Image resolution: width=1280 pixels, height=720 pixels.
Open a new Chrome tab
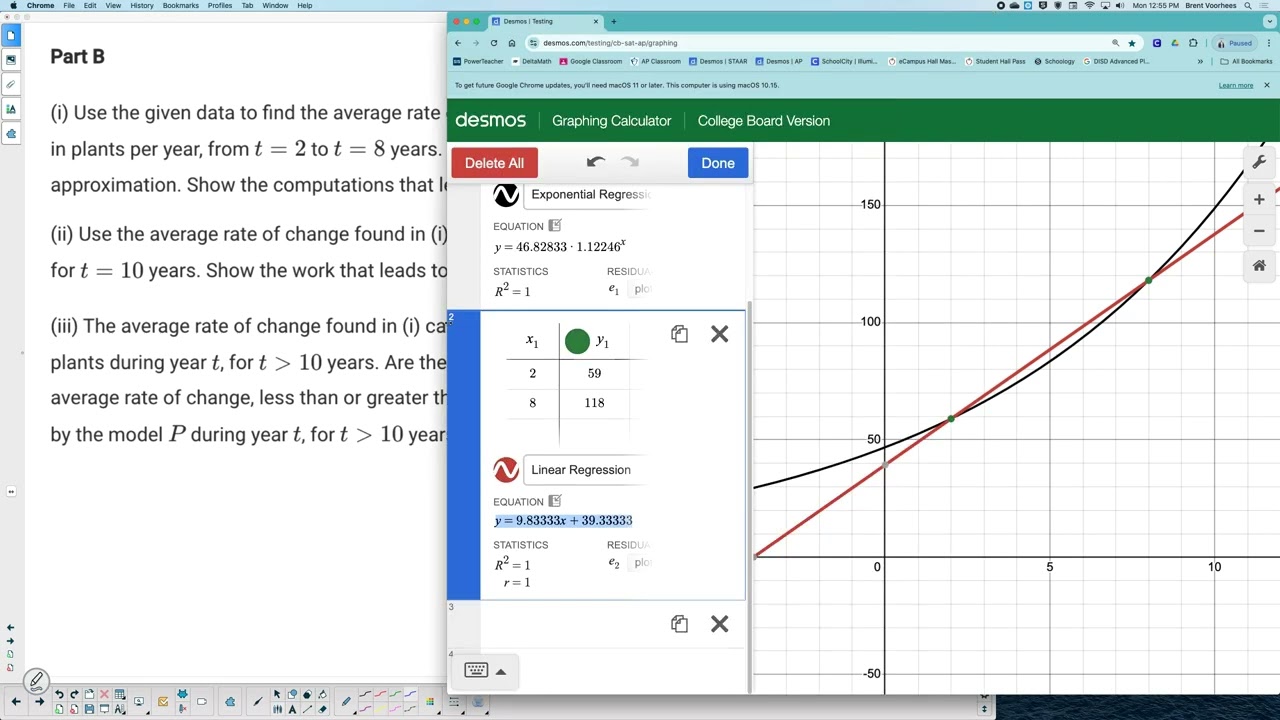pyautogui.click(x=614, y=21)
